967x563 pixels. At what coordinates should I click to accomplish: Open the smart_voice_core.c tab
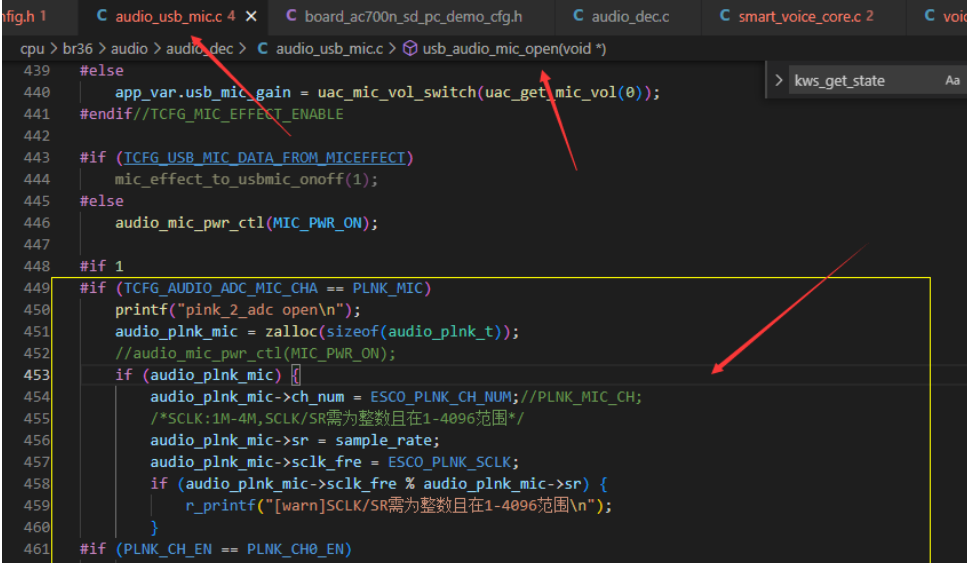click(x=799, y=17)
